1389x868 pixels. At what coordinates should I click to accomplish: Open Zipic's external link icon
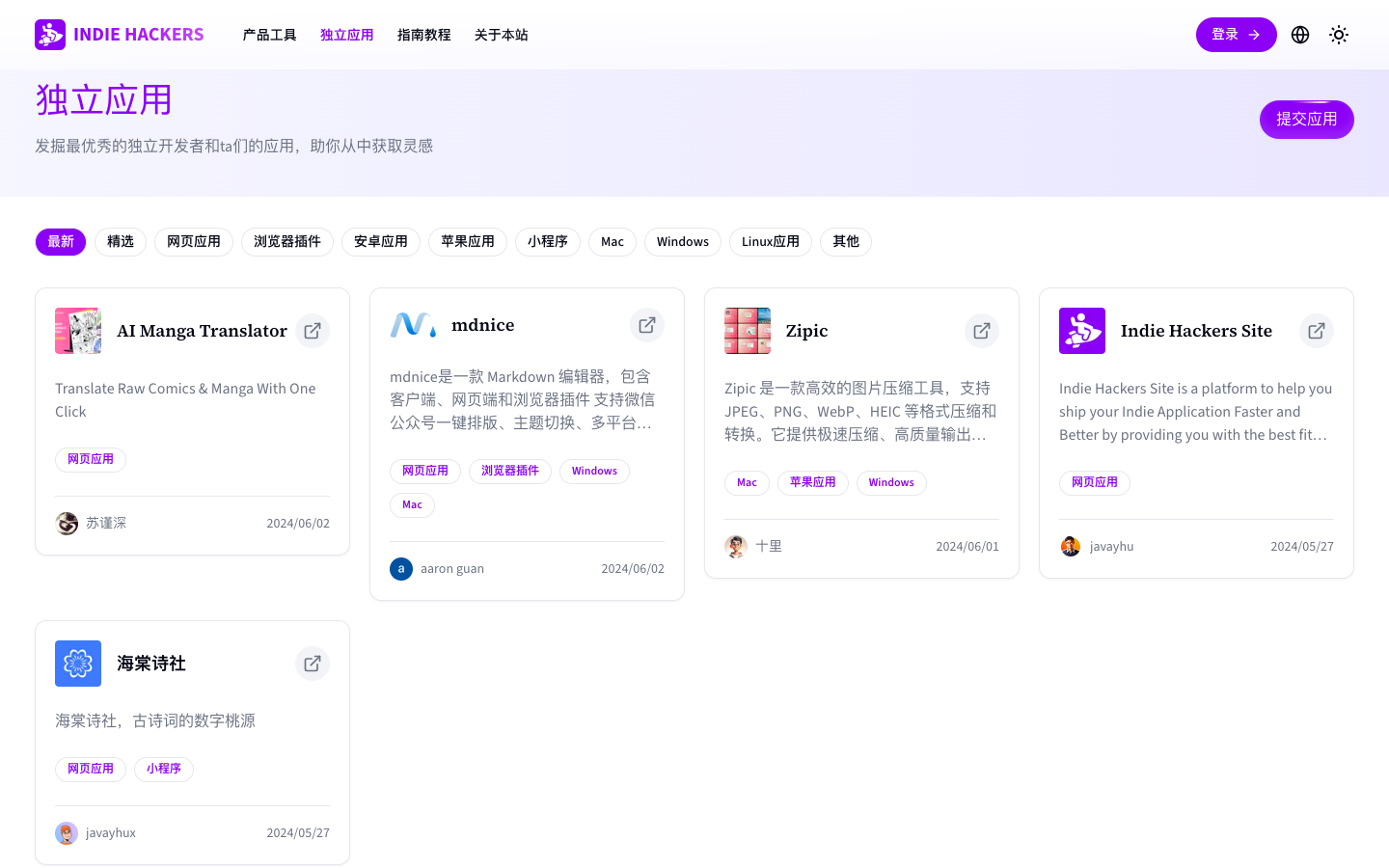pyautogui.click(x=981, y=330)
